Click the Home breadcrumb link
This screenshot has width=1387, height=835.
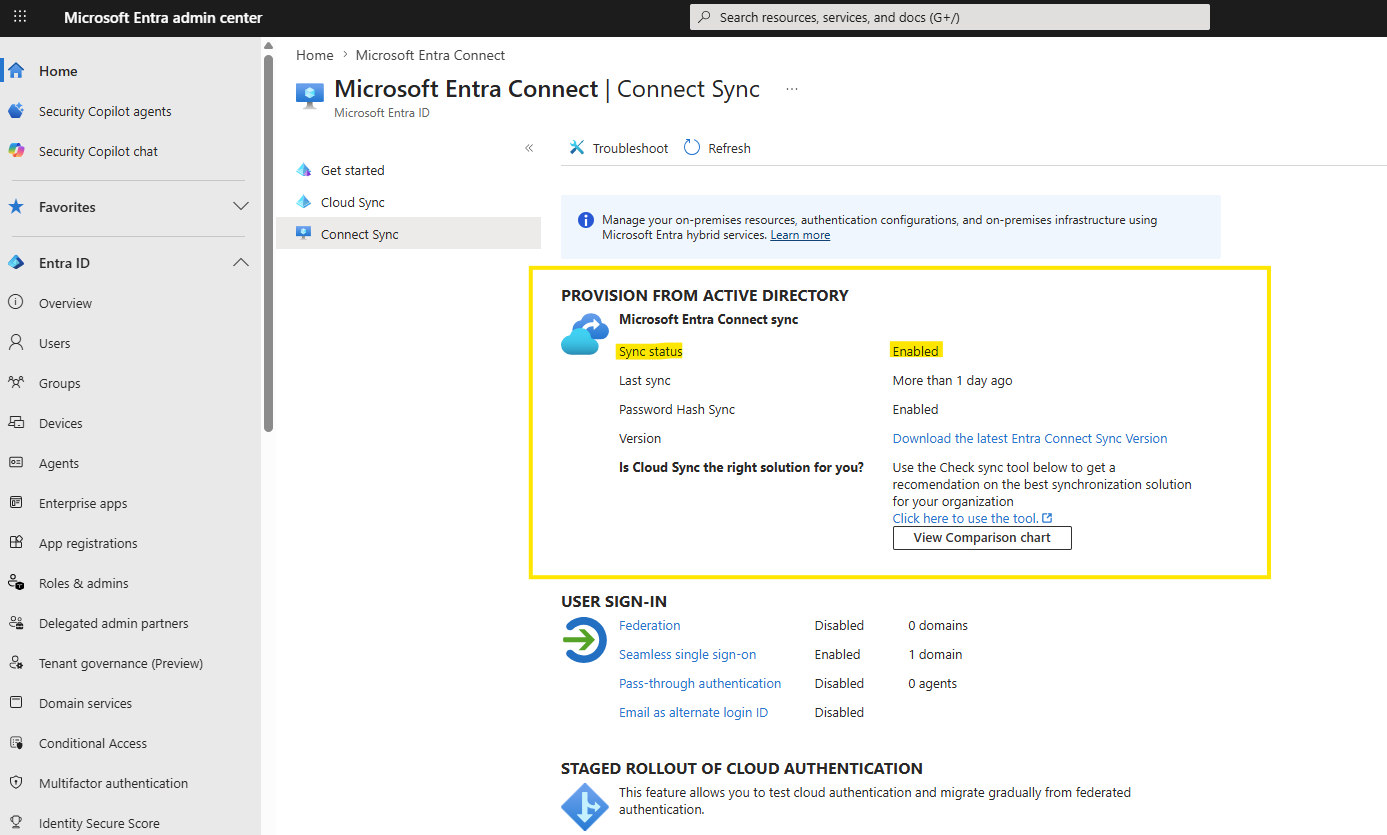[315, 55]
